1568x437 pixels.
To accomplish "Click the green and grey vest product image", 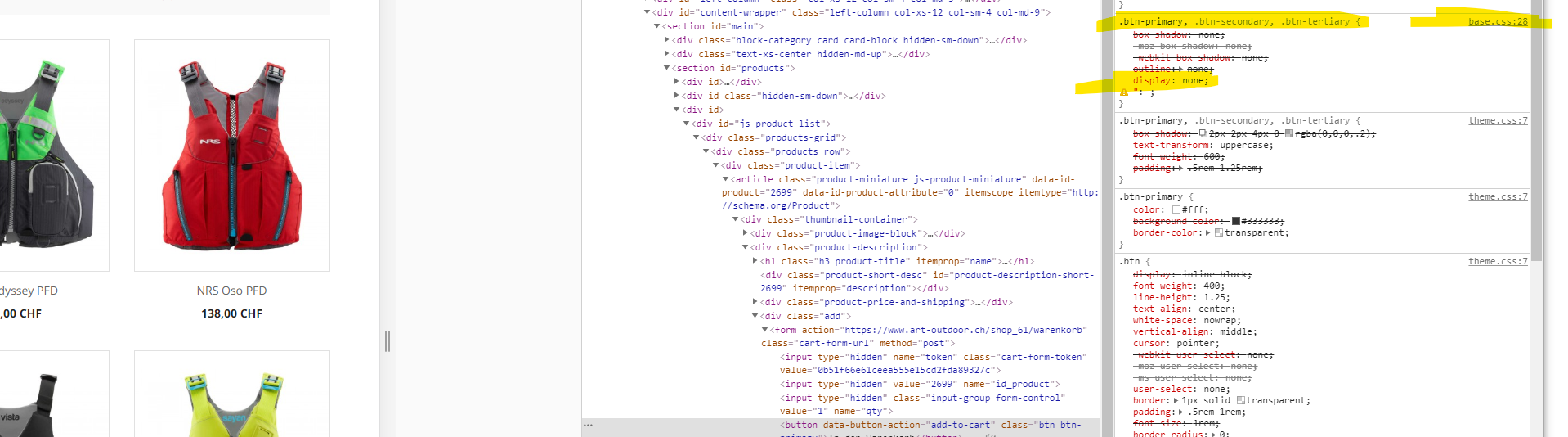I will 54,155.
